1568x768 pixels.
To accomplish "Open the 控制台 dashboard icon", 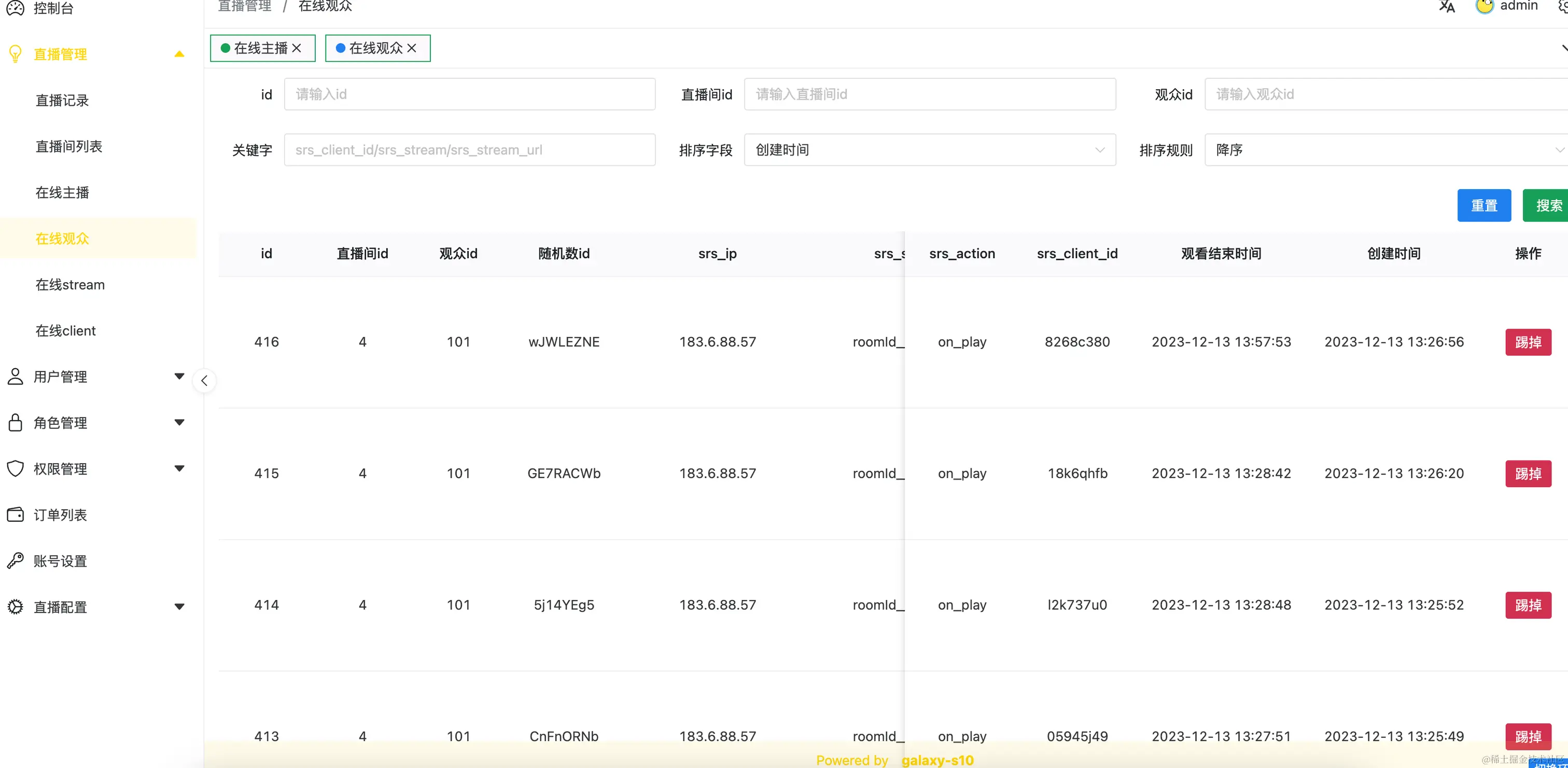I will pyautogui.click(x=15, y=8).
